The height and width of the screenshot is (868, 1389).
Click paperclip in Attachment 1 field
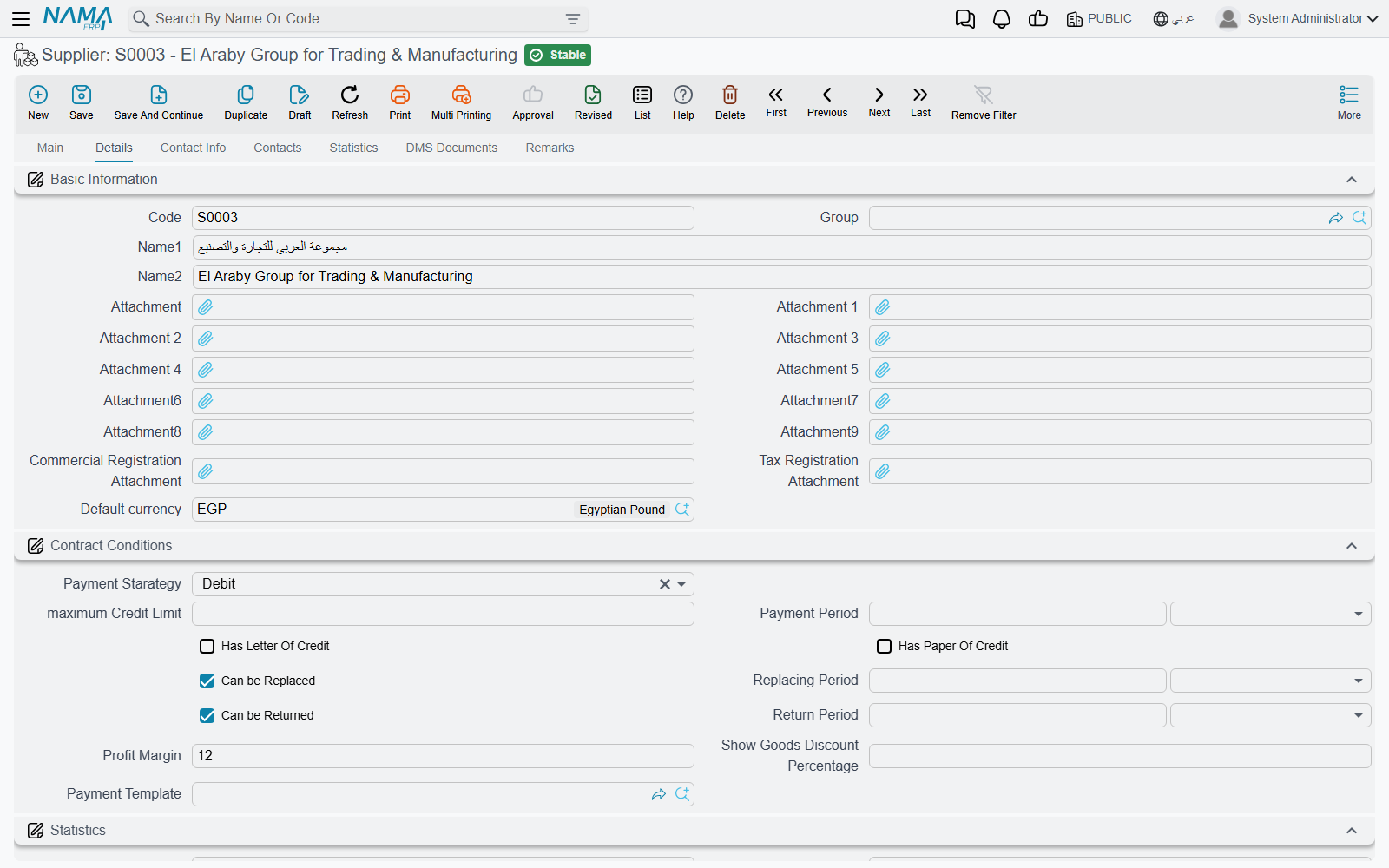point(883,307)
